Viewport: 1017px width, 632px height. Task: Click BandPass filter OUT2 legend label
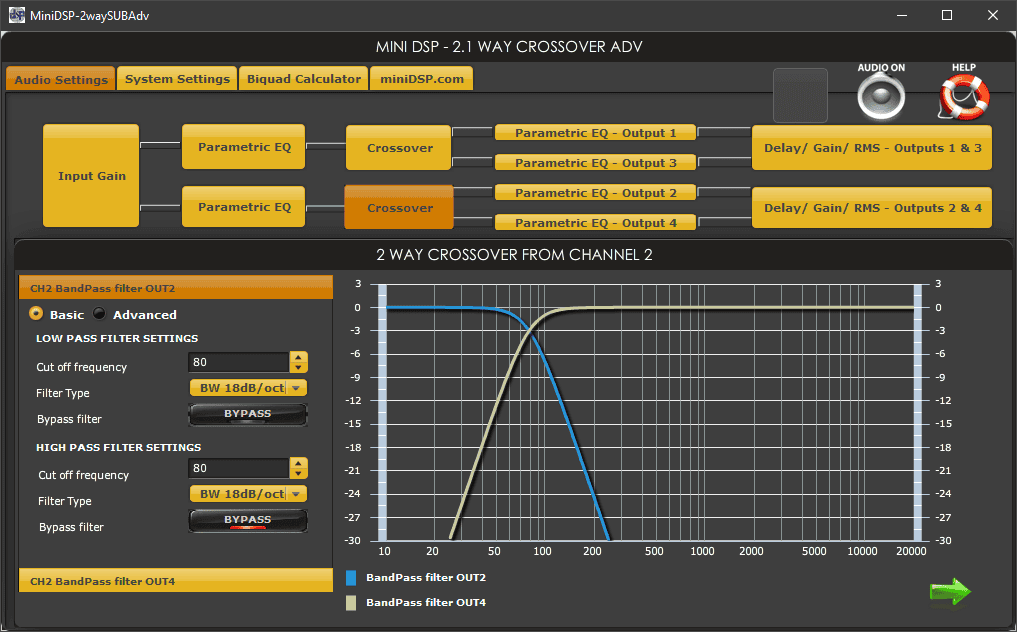[425, 577]
